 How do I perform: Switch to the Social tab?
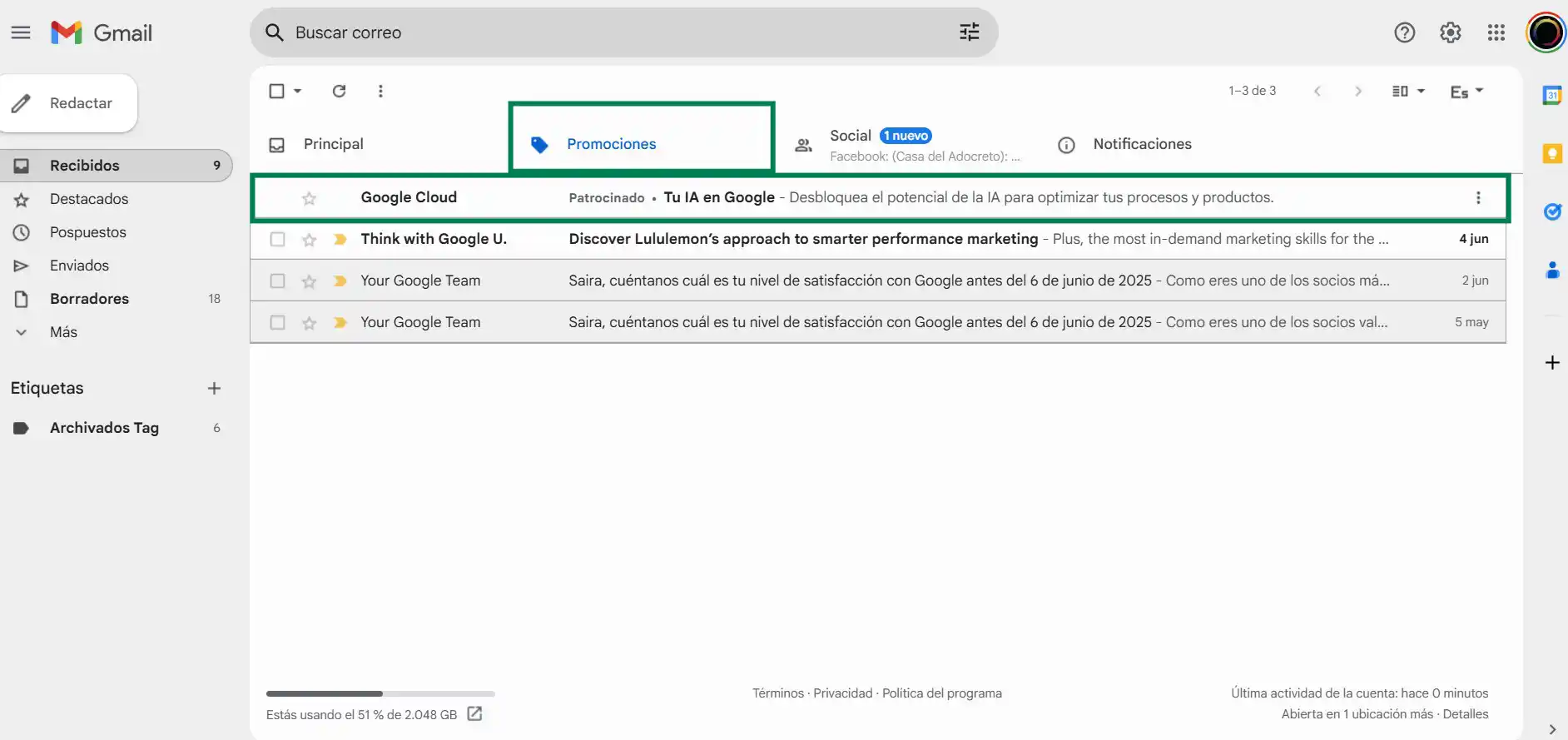point(907,144)
